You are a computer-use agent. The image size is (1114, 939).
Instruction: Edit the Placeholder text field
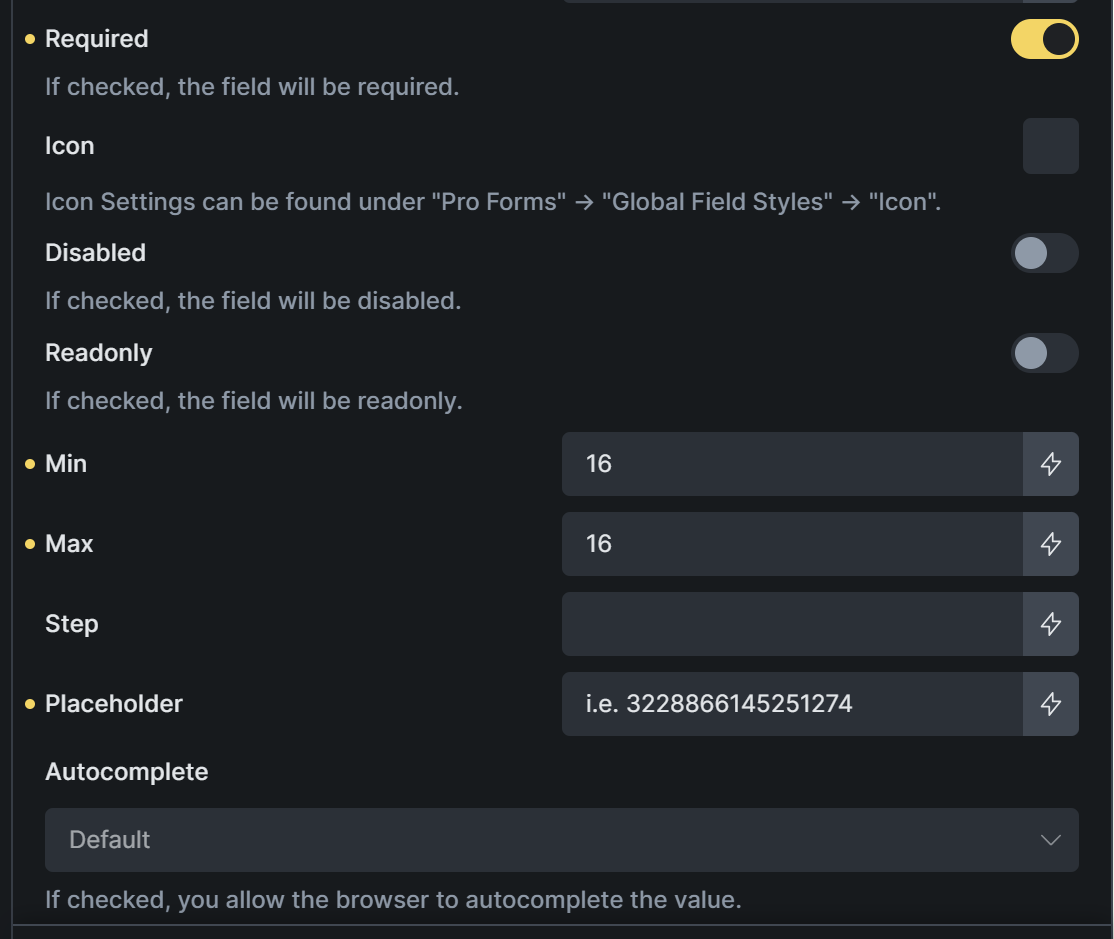(x=791, y=704)
